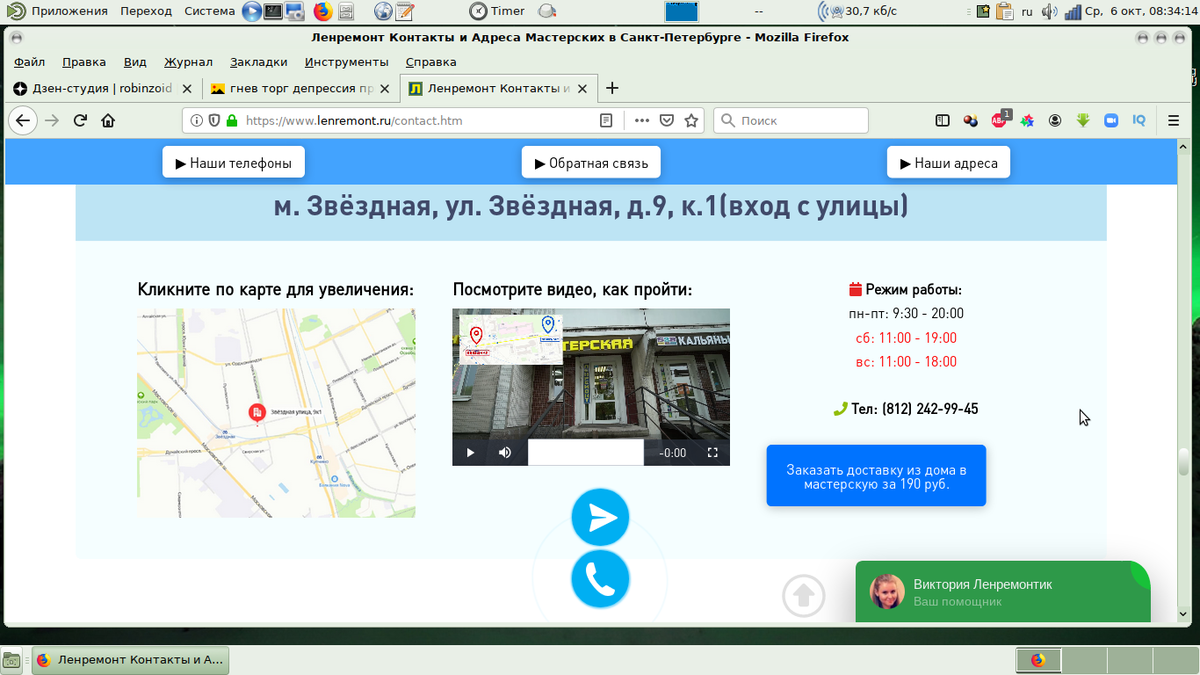Go back with the browser back arrow
Image resolution: width=1200 pixels, height=675 pixels.
[x=23, y=120]
